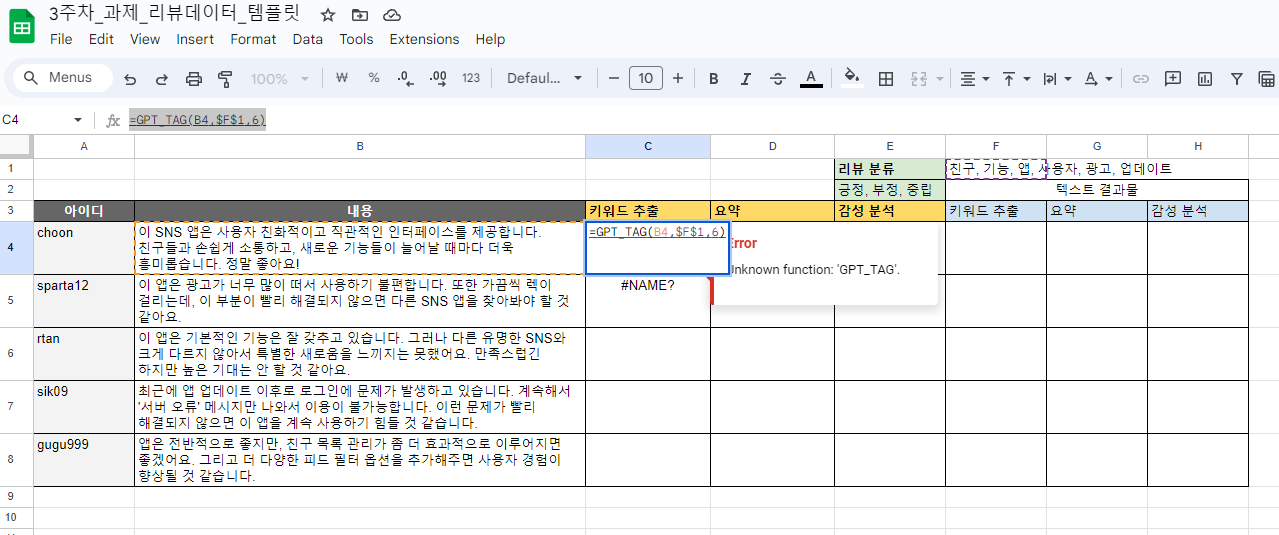
Task: Increase decimal places
Action: (437, 78)
